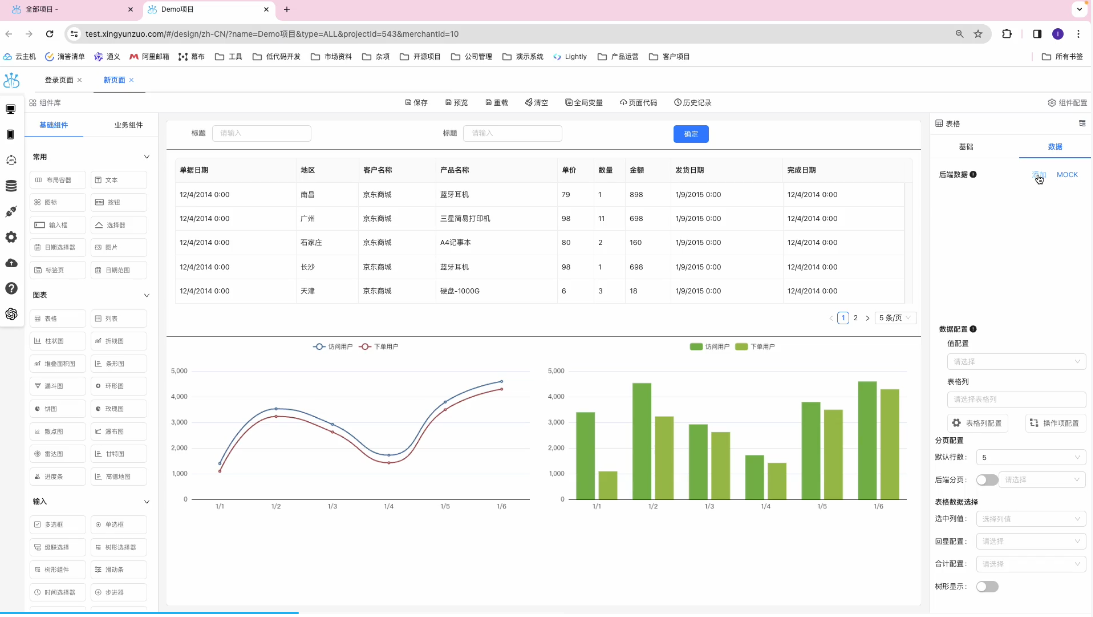The image size is (1093, 617).
Task: Open the 默认行数 dropdown showing 5
Action: [x=1031, y=457]
